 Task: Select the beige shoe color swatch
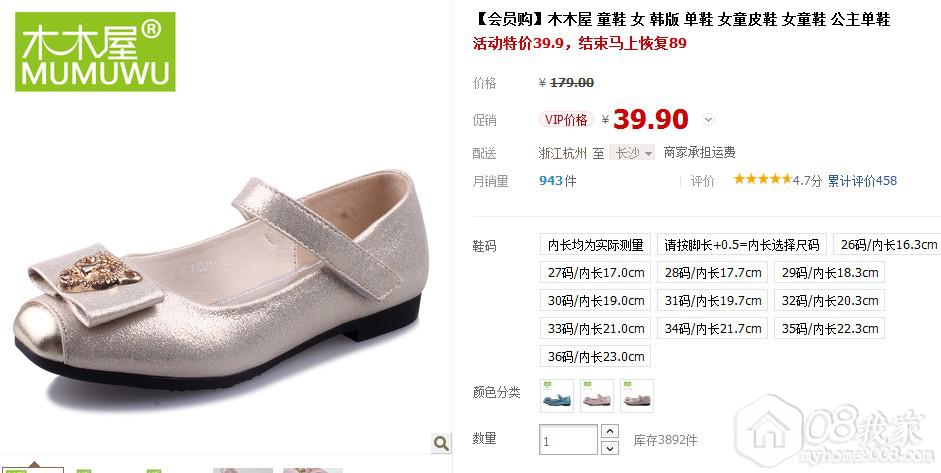637,396
